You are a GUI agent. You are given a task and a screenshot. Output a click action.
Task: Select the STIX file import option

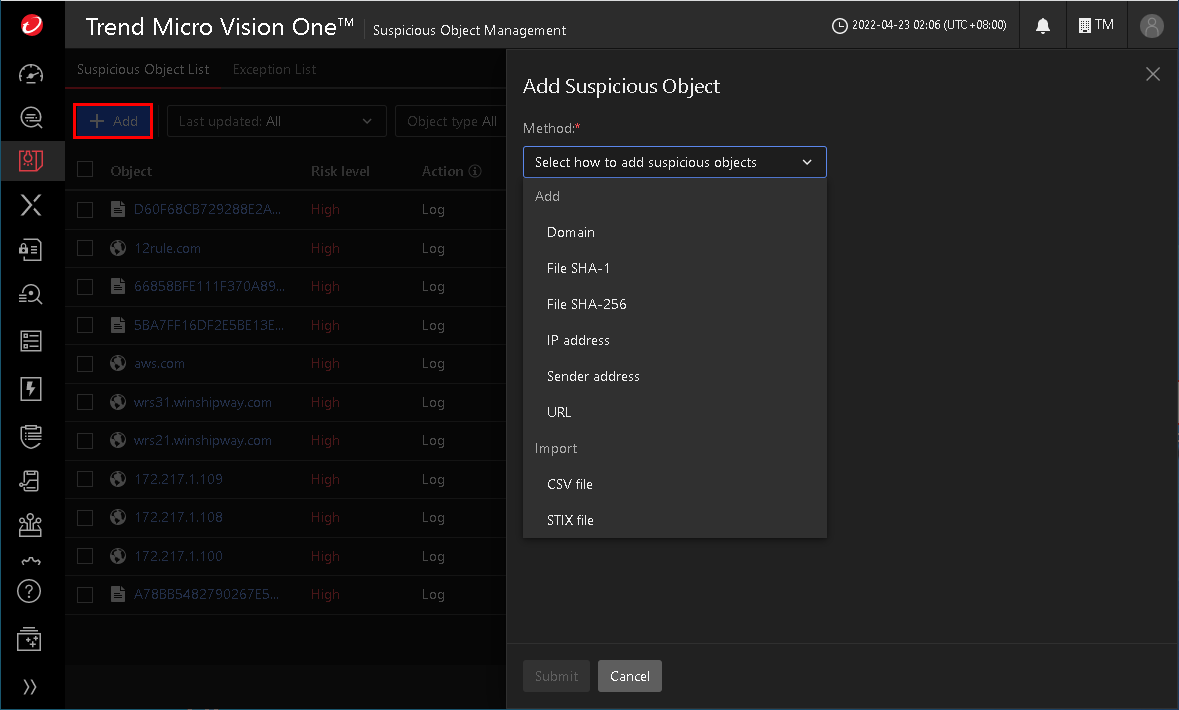(570, 520)
